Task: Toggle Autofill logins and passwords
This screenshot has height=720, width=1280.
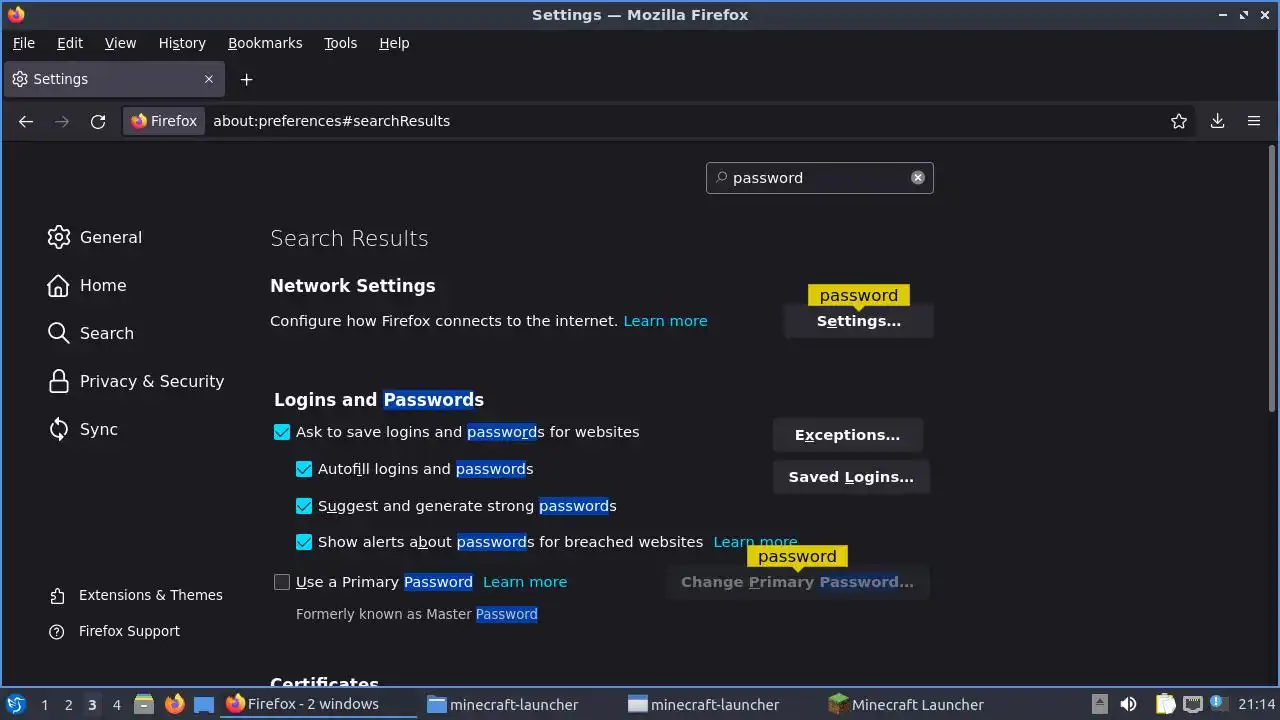Action: 304,469
